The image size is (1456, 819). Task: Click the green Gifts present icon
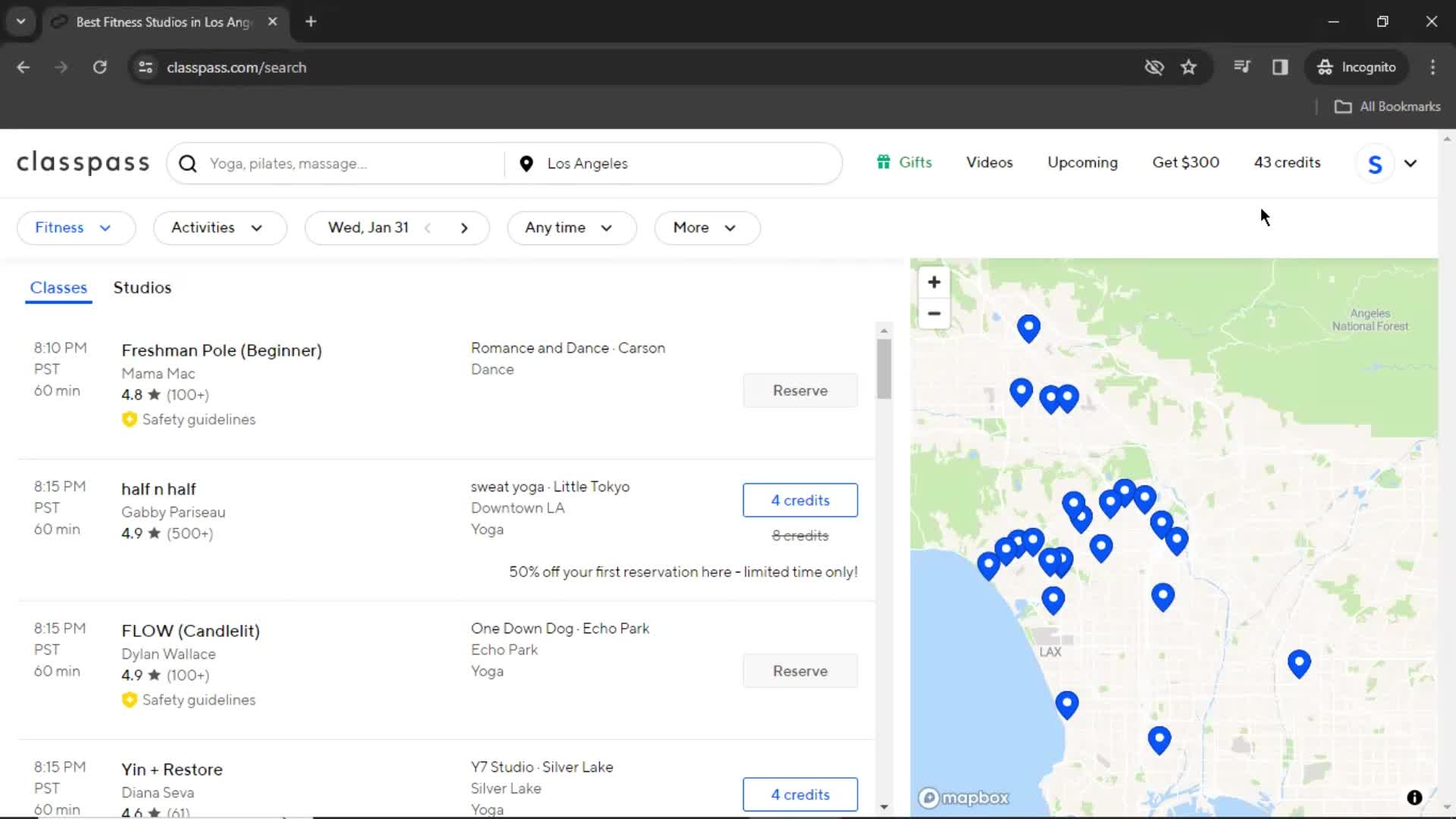tap(883, 162)
